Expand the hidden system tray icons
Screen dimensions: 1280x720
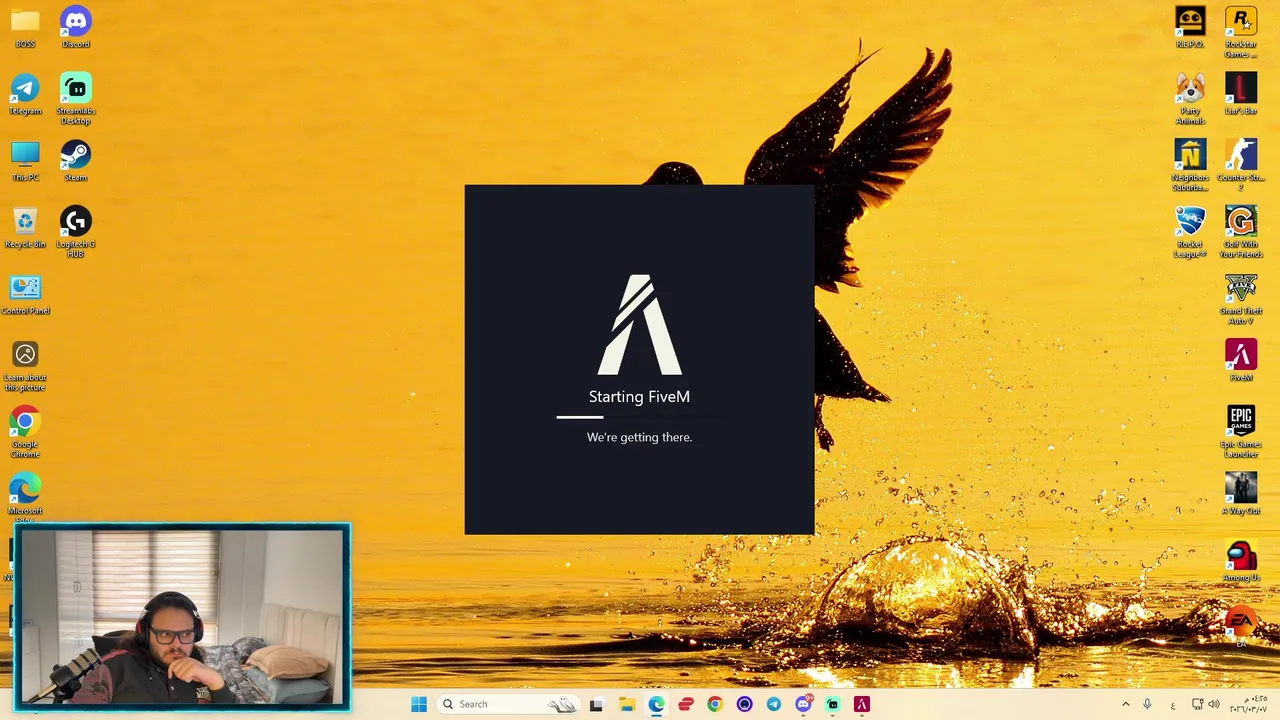[x=1125, y=704]
